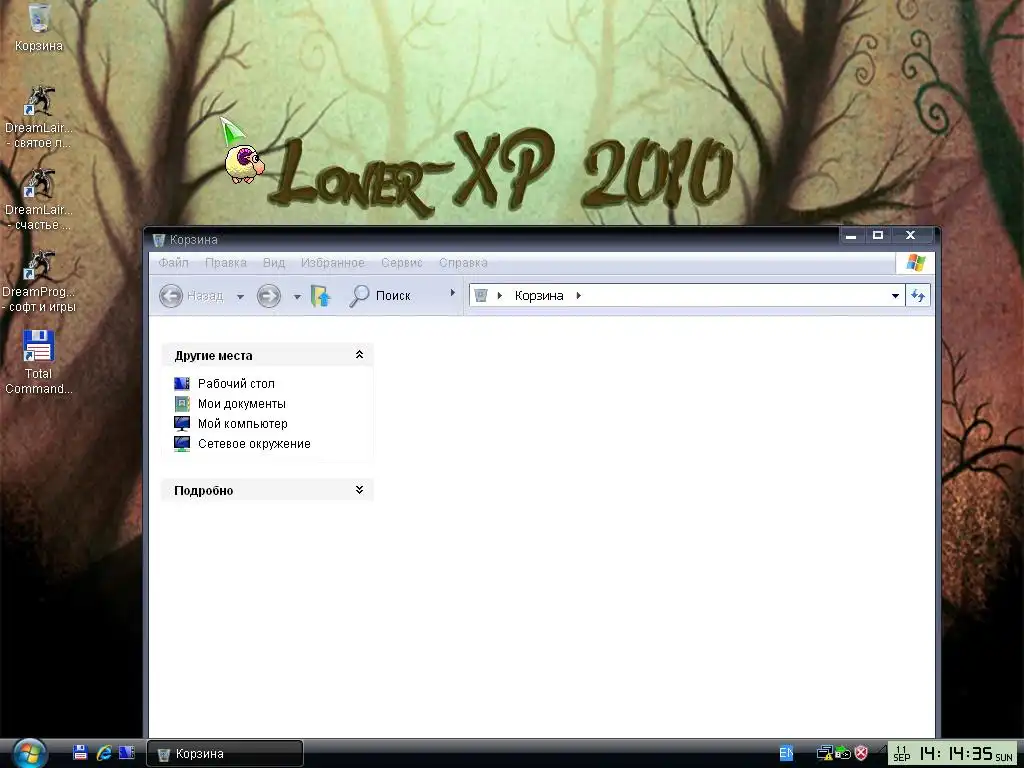Click the safely remove hardware tray icon

(842, 754)
